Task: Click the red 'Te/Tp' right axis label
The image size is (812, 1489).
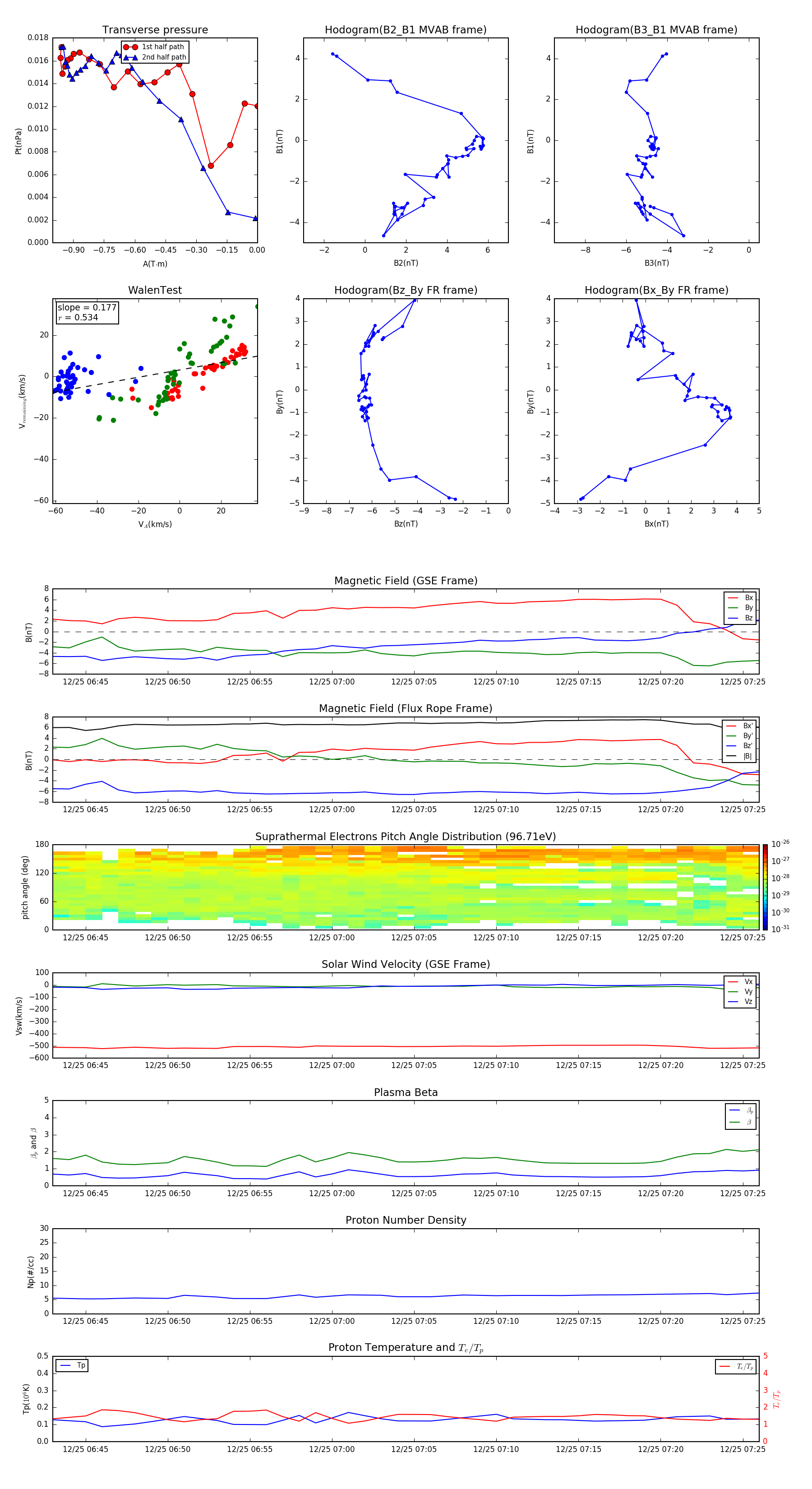Action: click(x=777, y=1399)
